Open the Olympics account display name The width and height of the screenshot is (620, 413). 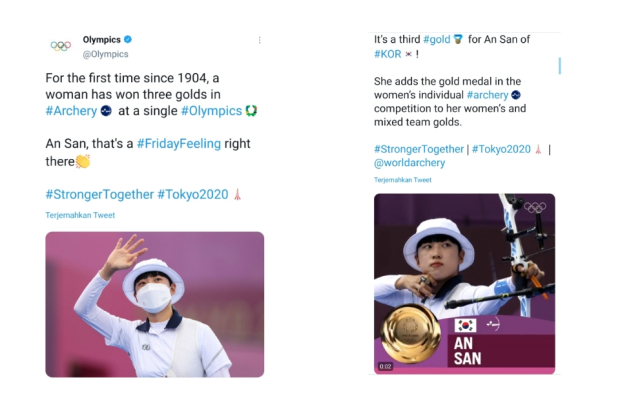click(x=101, y=39)
